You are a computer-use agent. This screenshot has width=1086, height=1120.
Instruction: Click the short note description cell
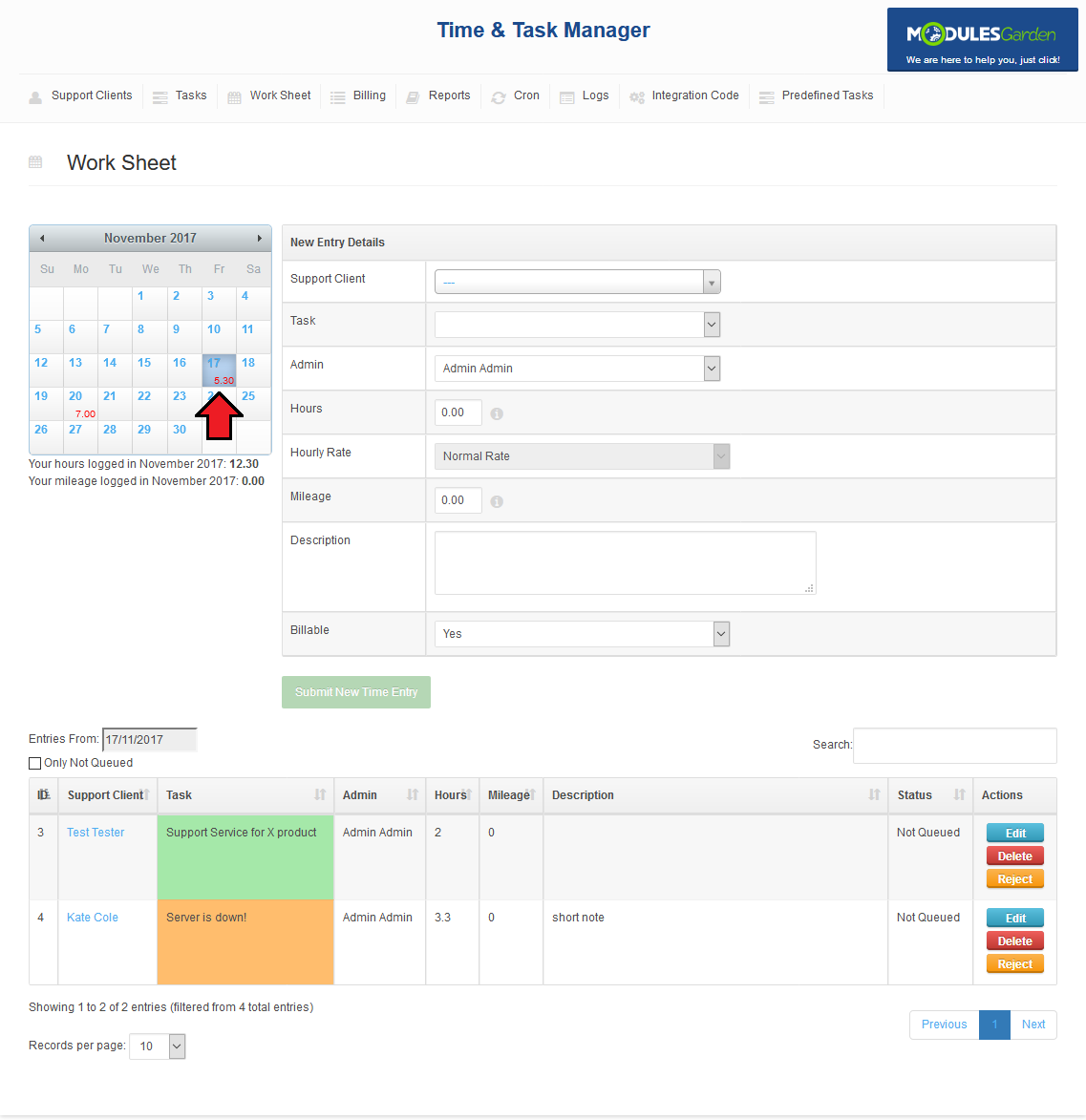pos(715,942)
